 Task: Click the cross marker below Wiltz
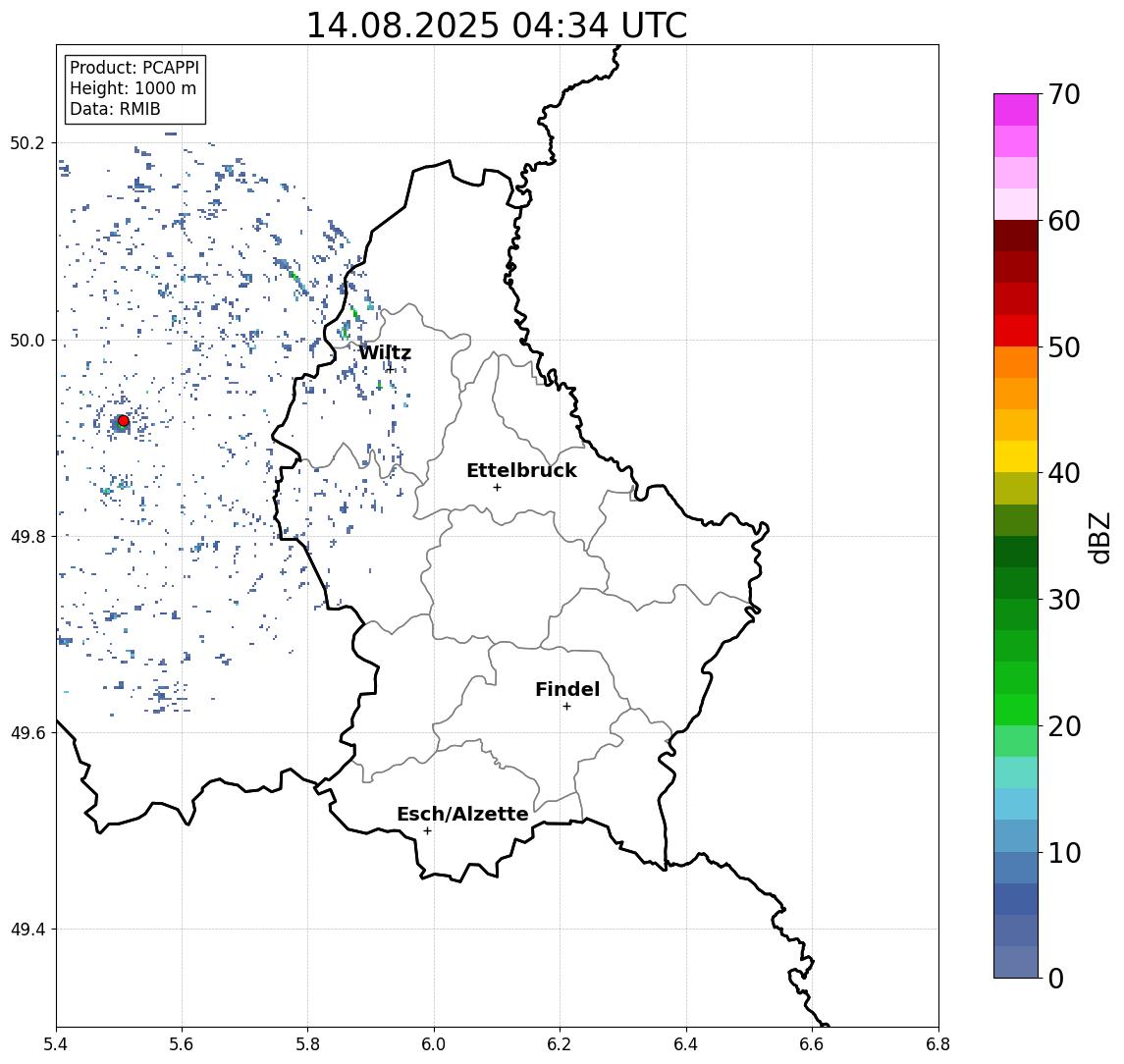click(390, 370)
